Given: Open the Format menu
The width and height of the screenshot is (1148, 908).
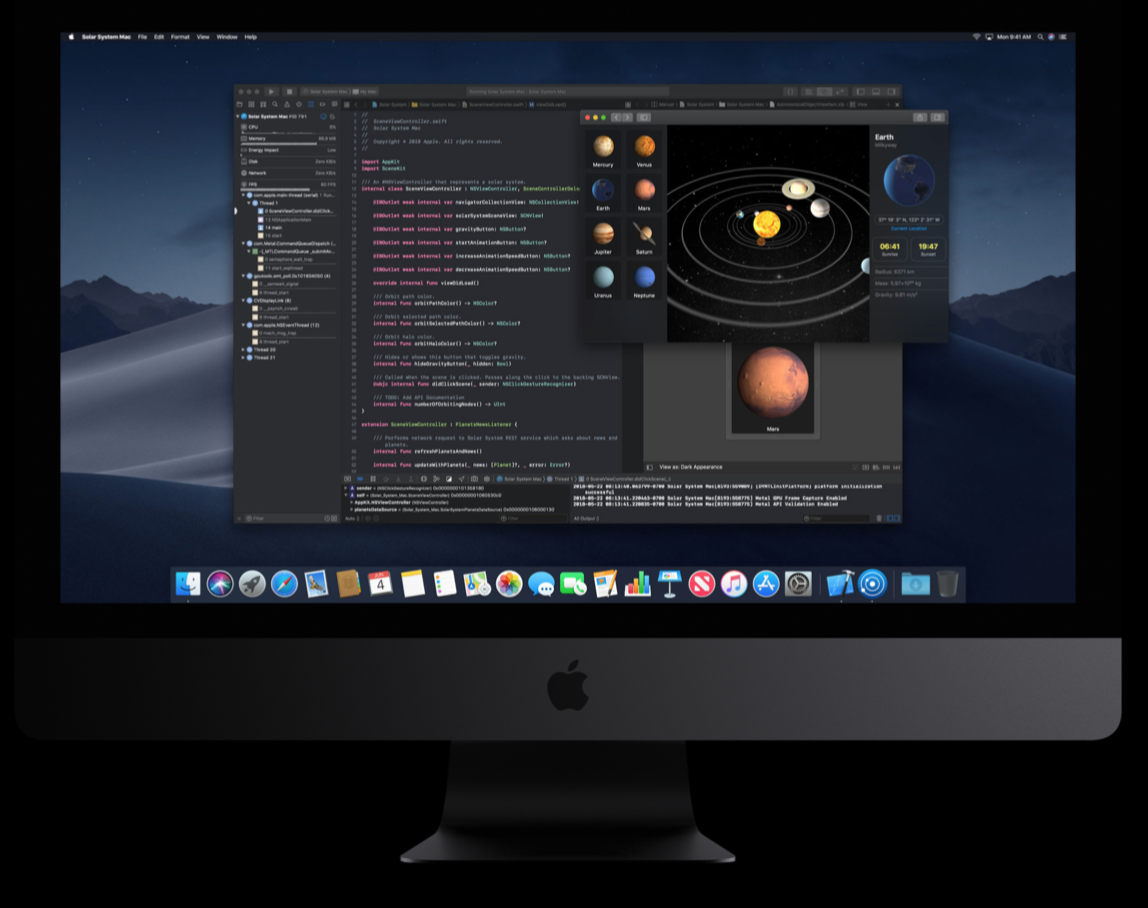Looking at the screenshot, I should 180,37.
